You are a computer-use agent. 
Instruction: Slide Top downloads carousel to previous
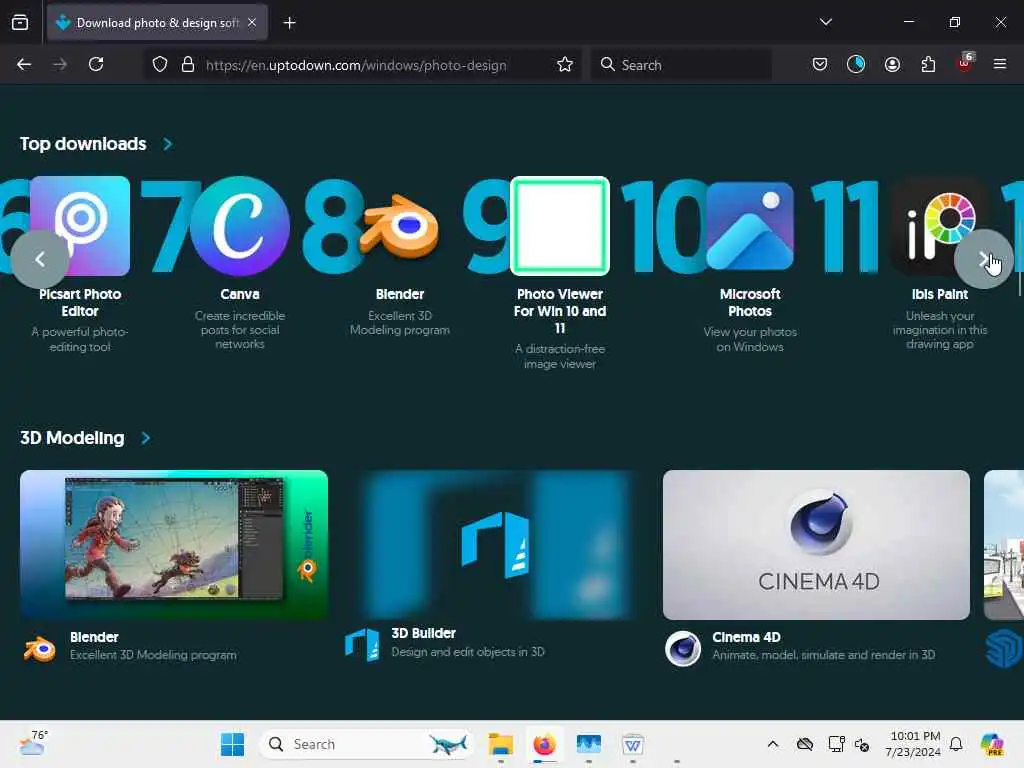pyautogui.click(x=40, y=259)
